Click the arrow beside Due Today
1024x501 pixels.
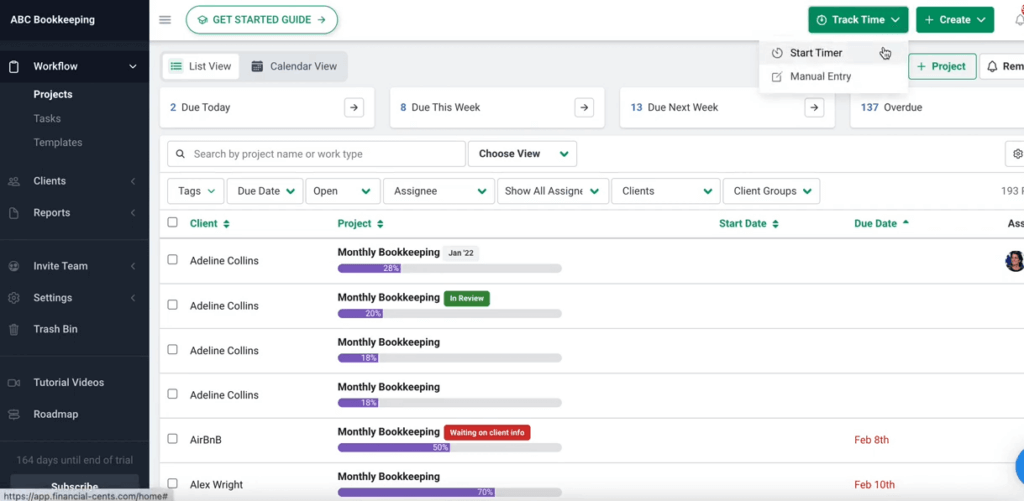354,108
